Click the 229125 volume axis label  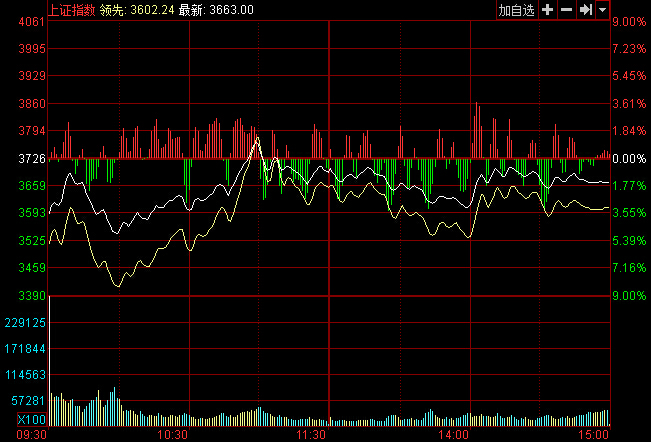26,323
